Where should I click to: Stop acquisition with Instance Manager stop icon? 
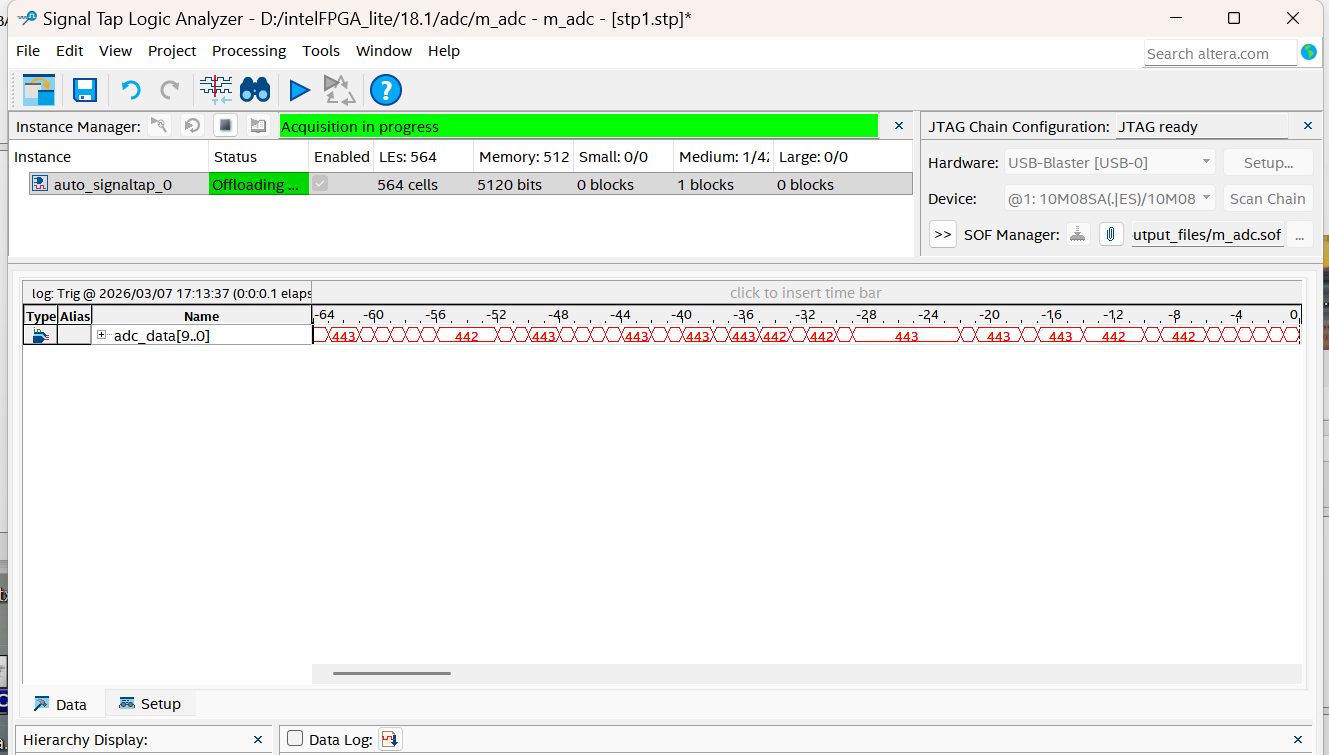pos(226,126)
